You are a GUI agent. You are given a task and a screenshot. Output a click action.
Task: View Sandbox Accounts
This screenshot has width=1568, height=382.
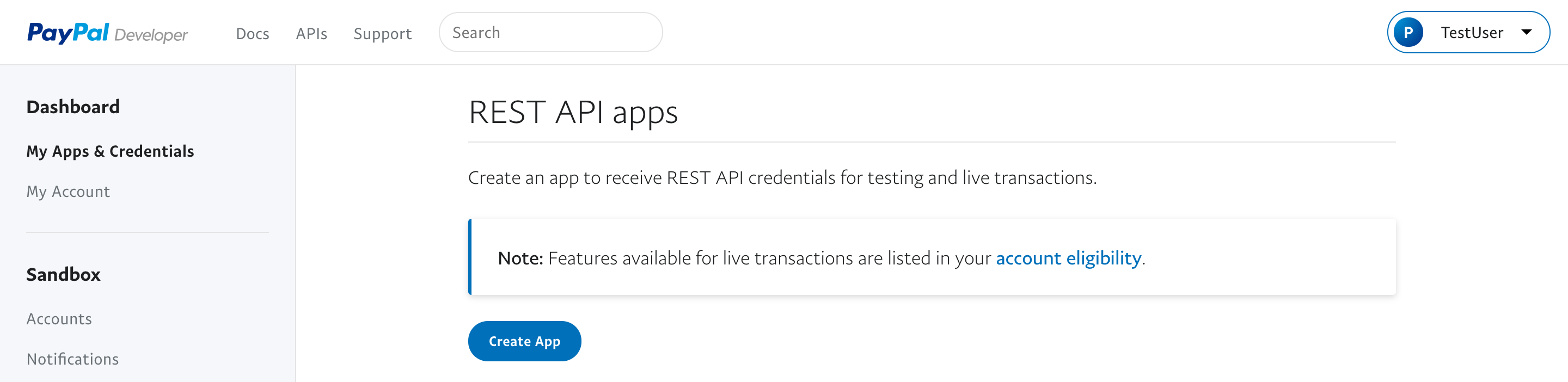click(58, 319)
